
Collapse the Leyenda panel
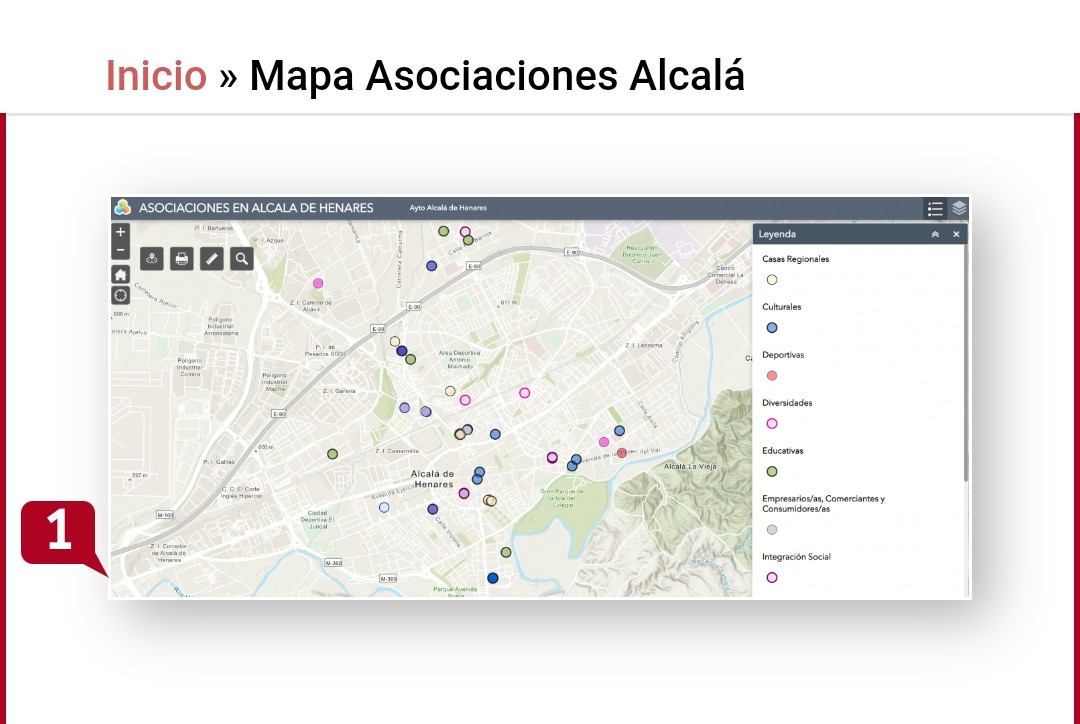point(935,234)
